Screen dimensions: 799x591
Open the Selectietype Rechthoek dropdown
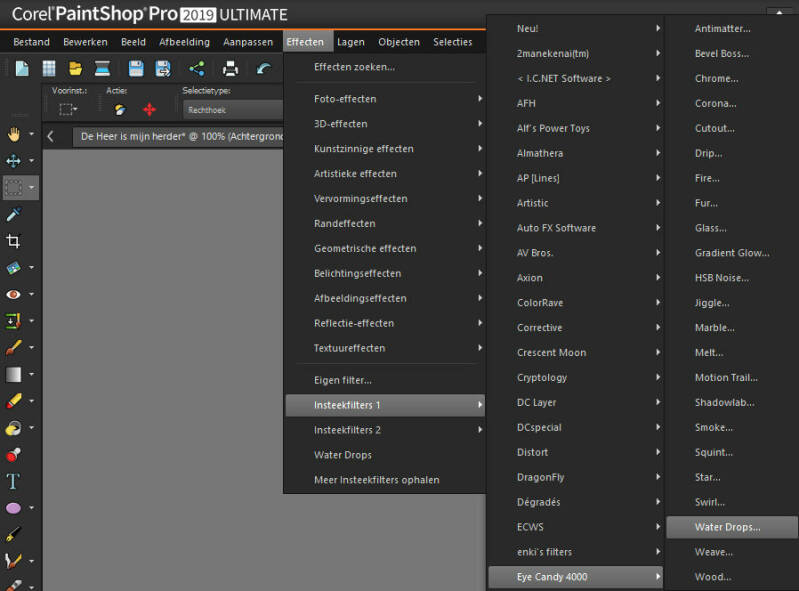(232, 110)
